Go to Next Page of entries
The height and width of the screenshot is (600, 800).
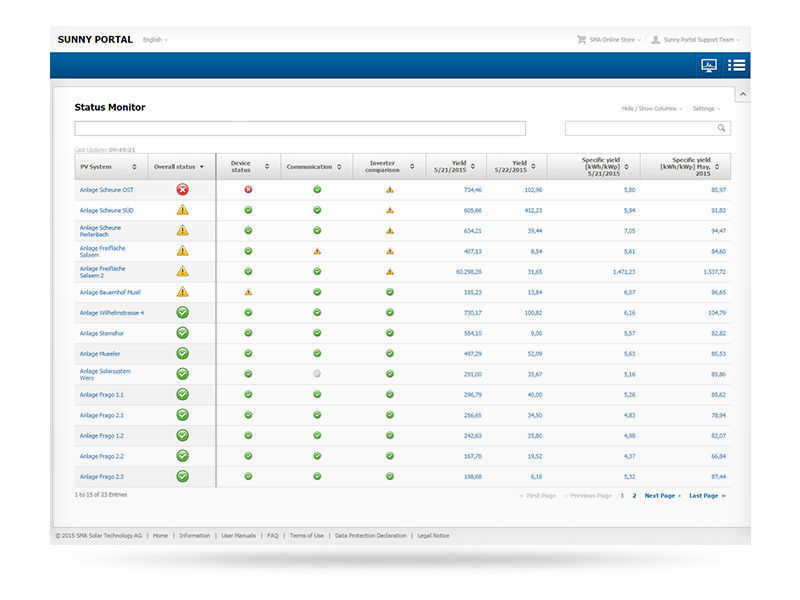tap(662, 496)
